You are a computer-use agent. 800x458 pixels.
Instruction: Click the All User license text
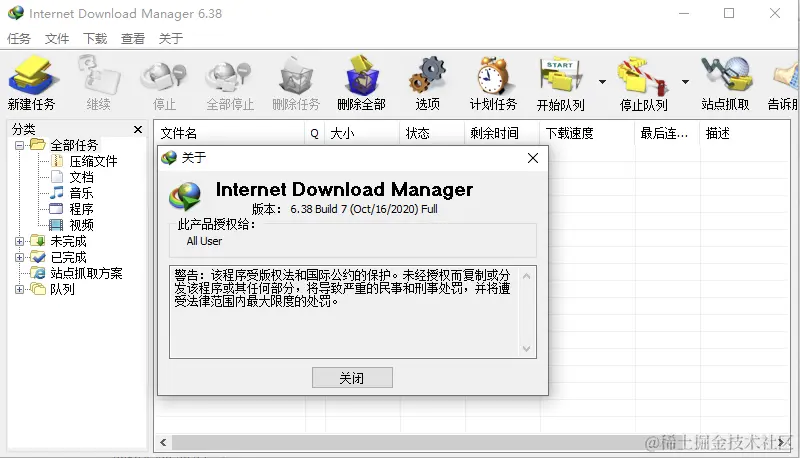tap(204, 241)
